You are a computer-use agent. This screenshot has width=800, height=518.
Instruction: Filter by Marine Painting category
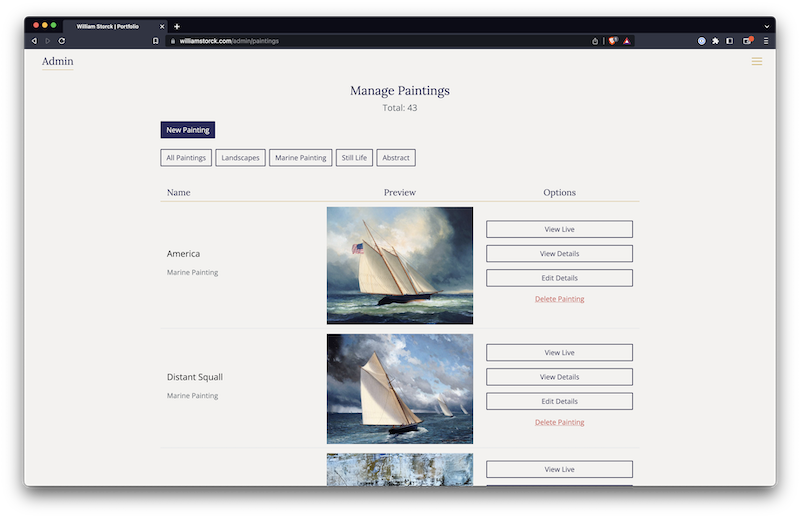coord(301,158)
